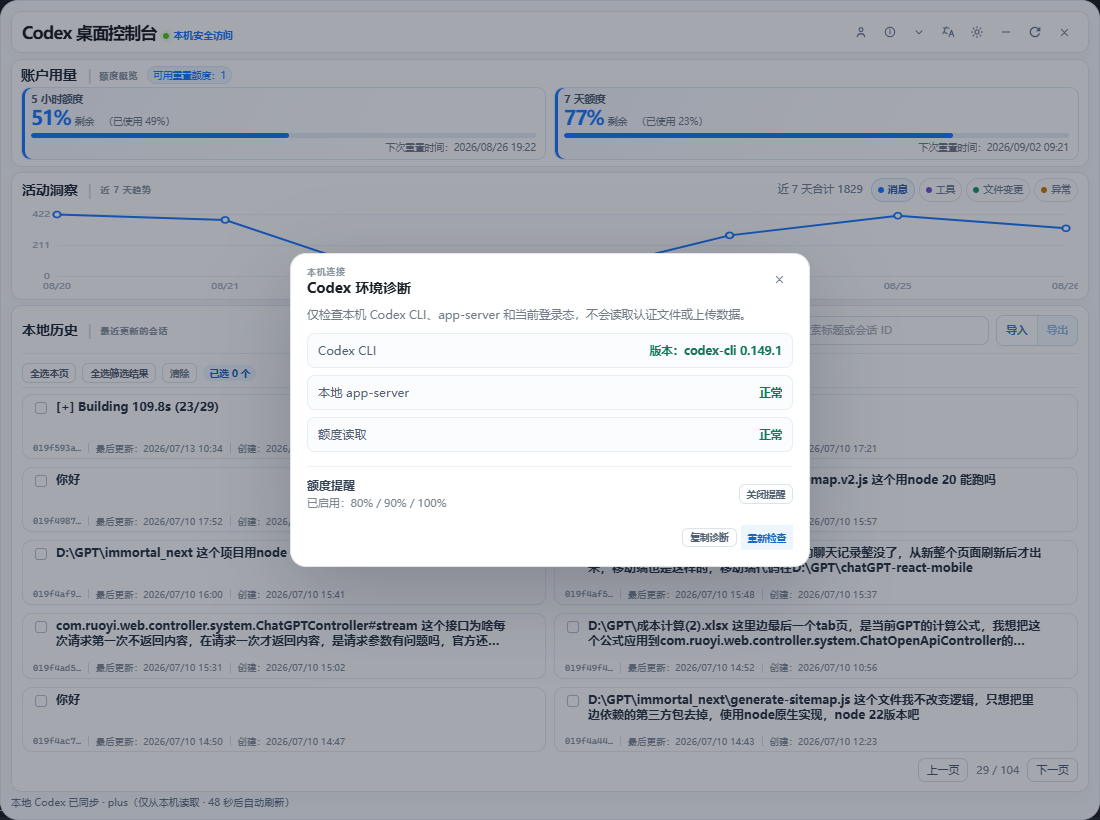Close the Codex 环境诊断 dialog
This screenshot has width=1100, height=820.
[x=779, y=279]
